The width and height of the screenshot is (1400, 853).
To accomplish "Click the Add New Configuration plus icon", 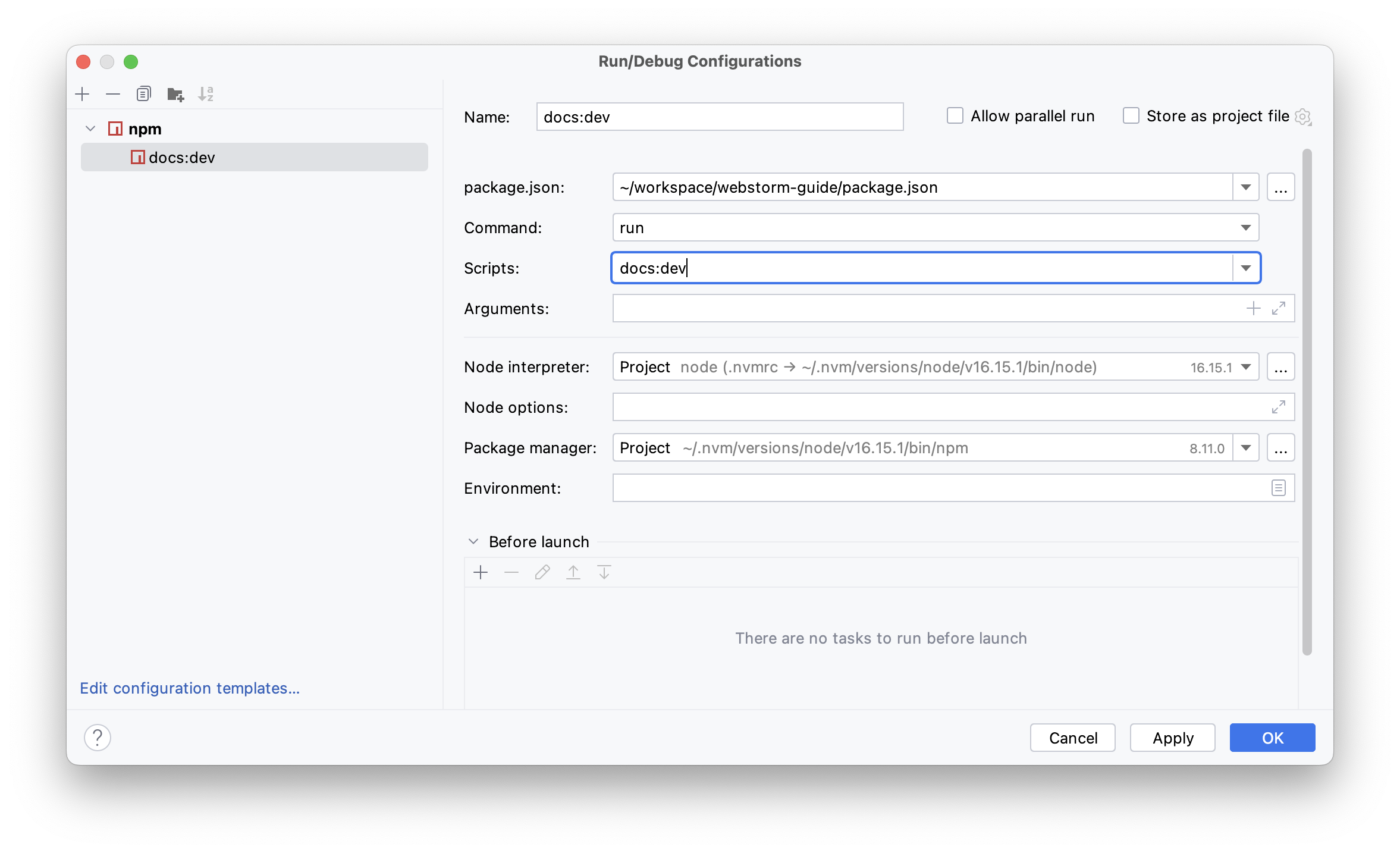I will [x=83, y=94].
